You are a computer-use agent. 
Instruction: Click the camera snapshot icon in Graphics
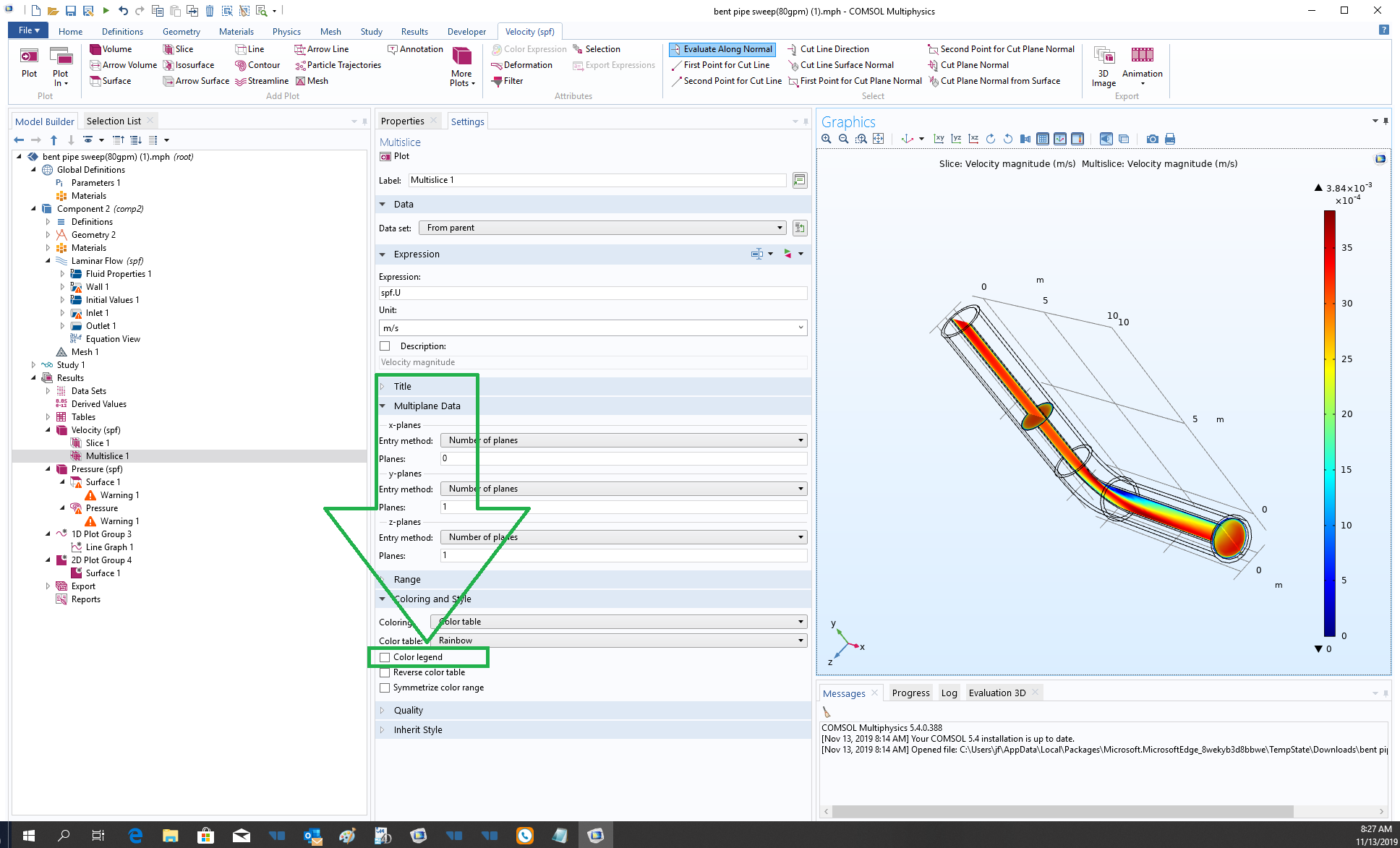click(1152, 139)
